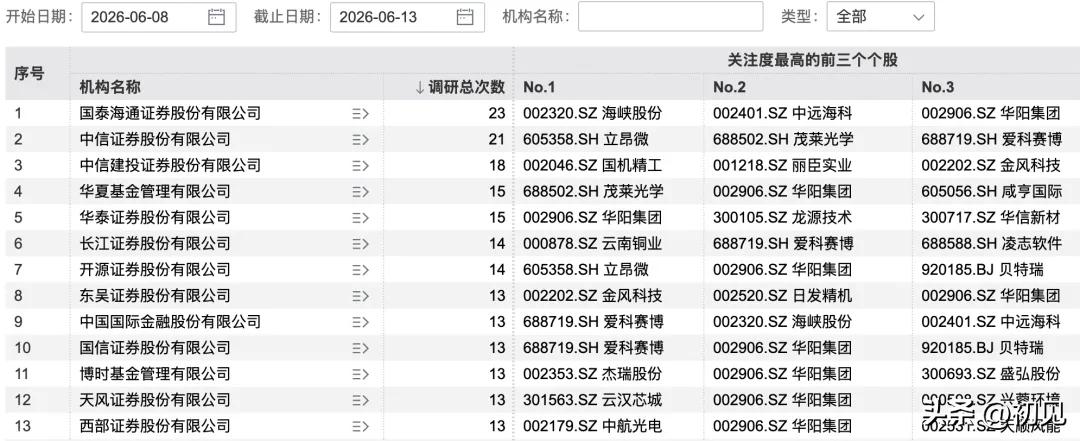Screen dimensions: 1080x441
Task: Select 中国国际金融股份有限公司 institution name
Action: [170, 322]
